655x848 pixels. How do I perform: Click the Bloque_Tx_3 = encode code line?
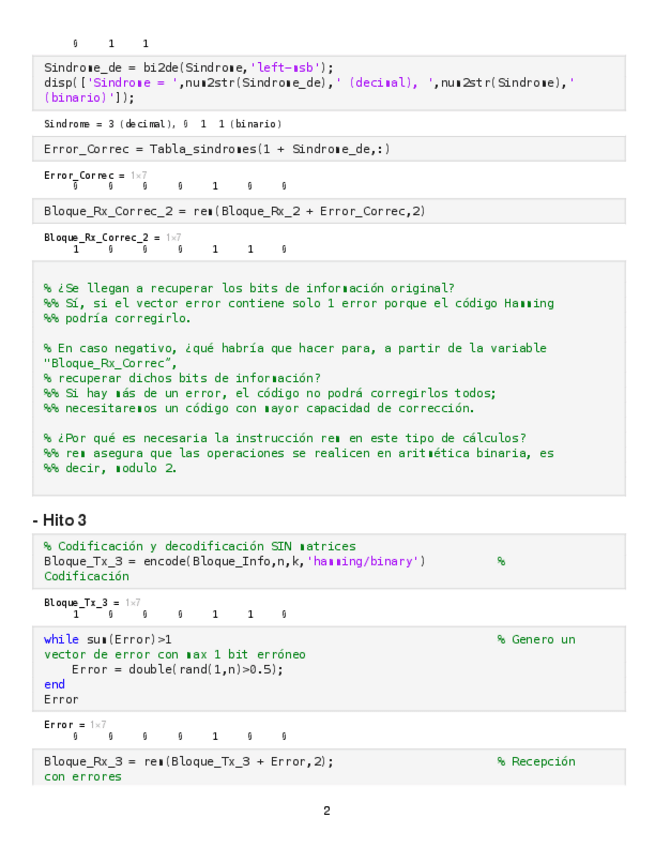pos(234,561)
